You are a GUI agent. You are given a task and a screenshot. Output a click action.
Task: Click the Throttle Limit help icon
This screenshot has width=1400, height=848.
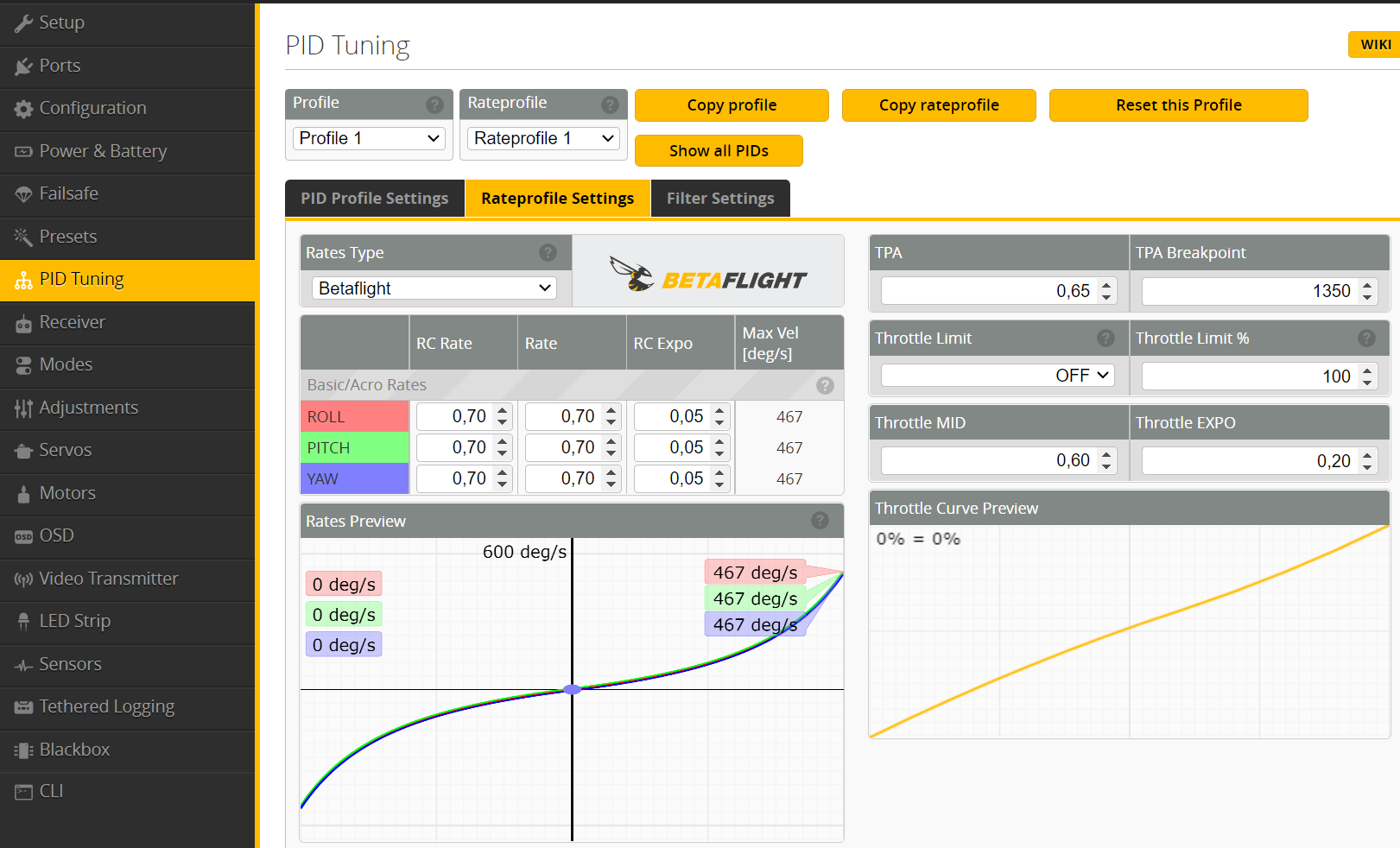[1105, 339]
